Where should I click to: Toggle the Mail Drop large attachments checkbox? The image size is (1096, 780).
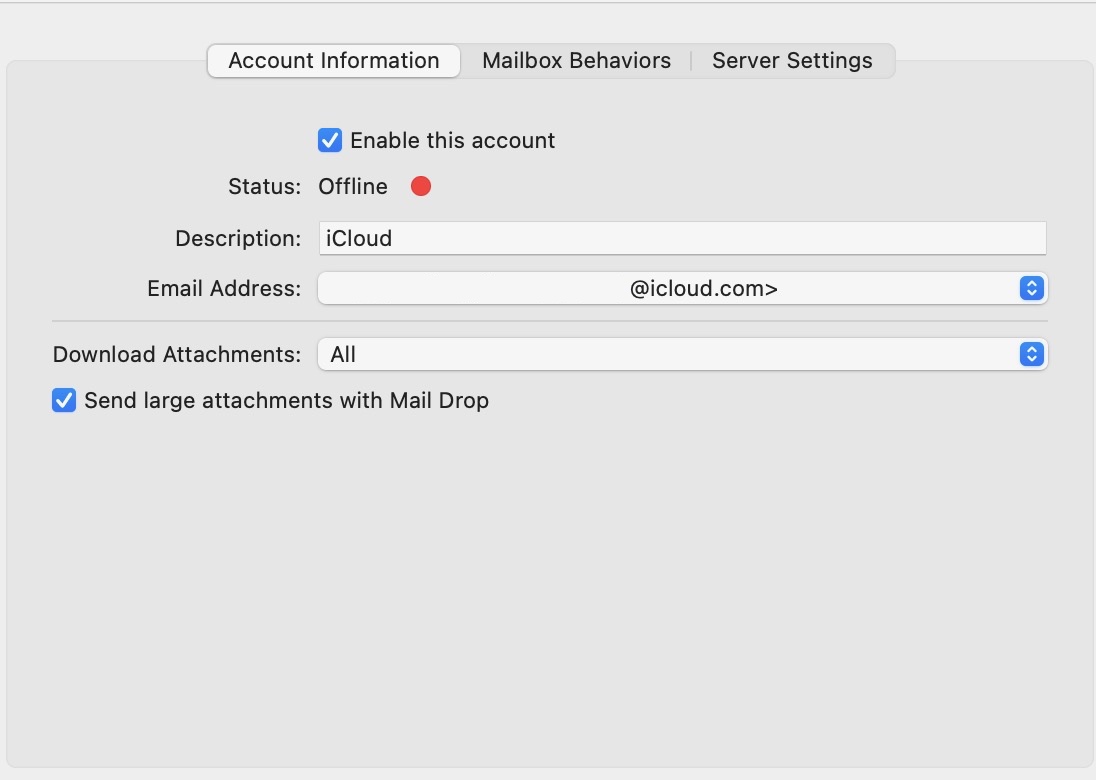coord(64,401)
